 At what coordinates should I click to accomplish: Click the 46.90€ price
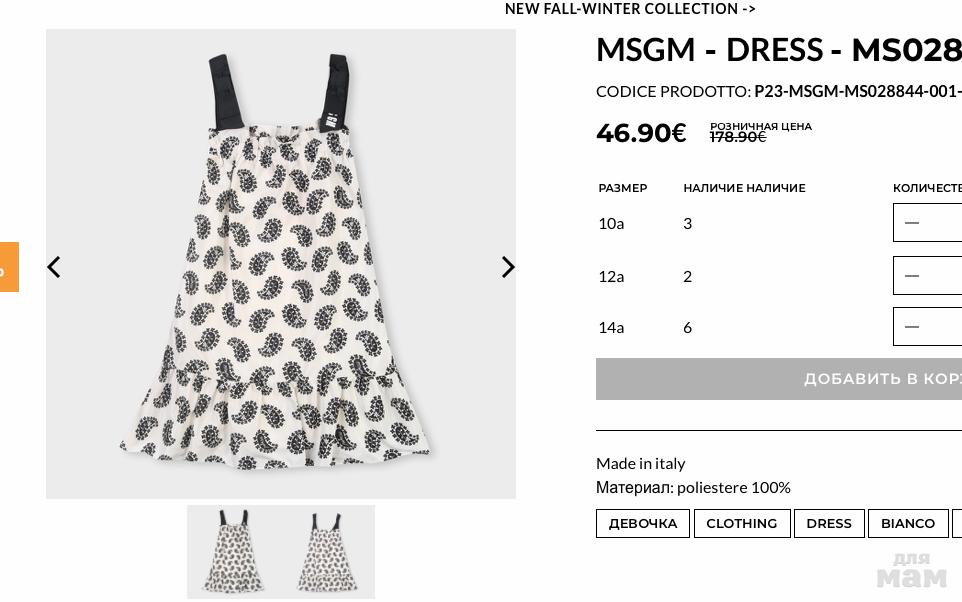tap(641, 133)
